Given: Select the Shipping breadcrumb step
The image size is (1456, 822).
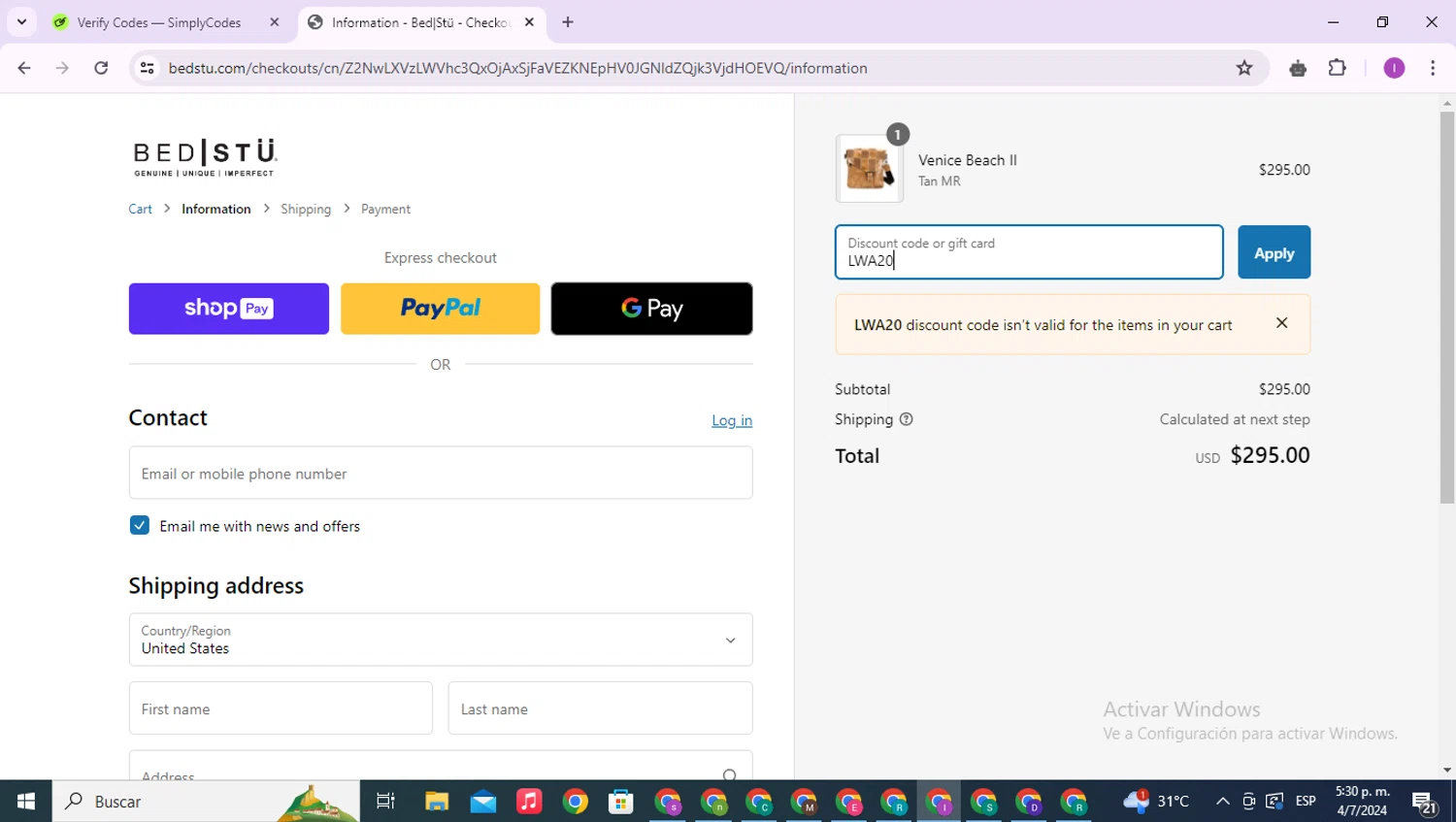Looking at the screenshot, I should click(x=306, y=209).
